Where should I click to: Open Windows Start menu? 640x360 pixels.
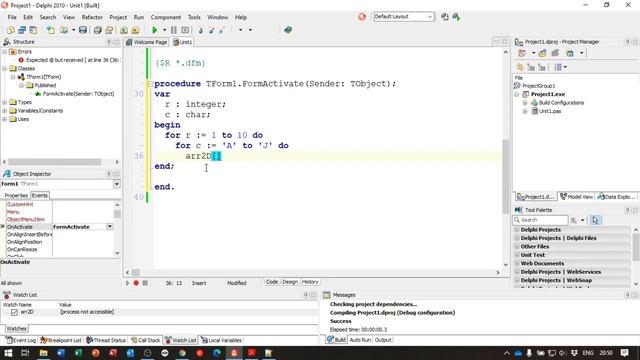tap(8, 353)
